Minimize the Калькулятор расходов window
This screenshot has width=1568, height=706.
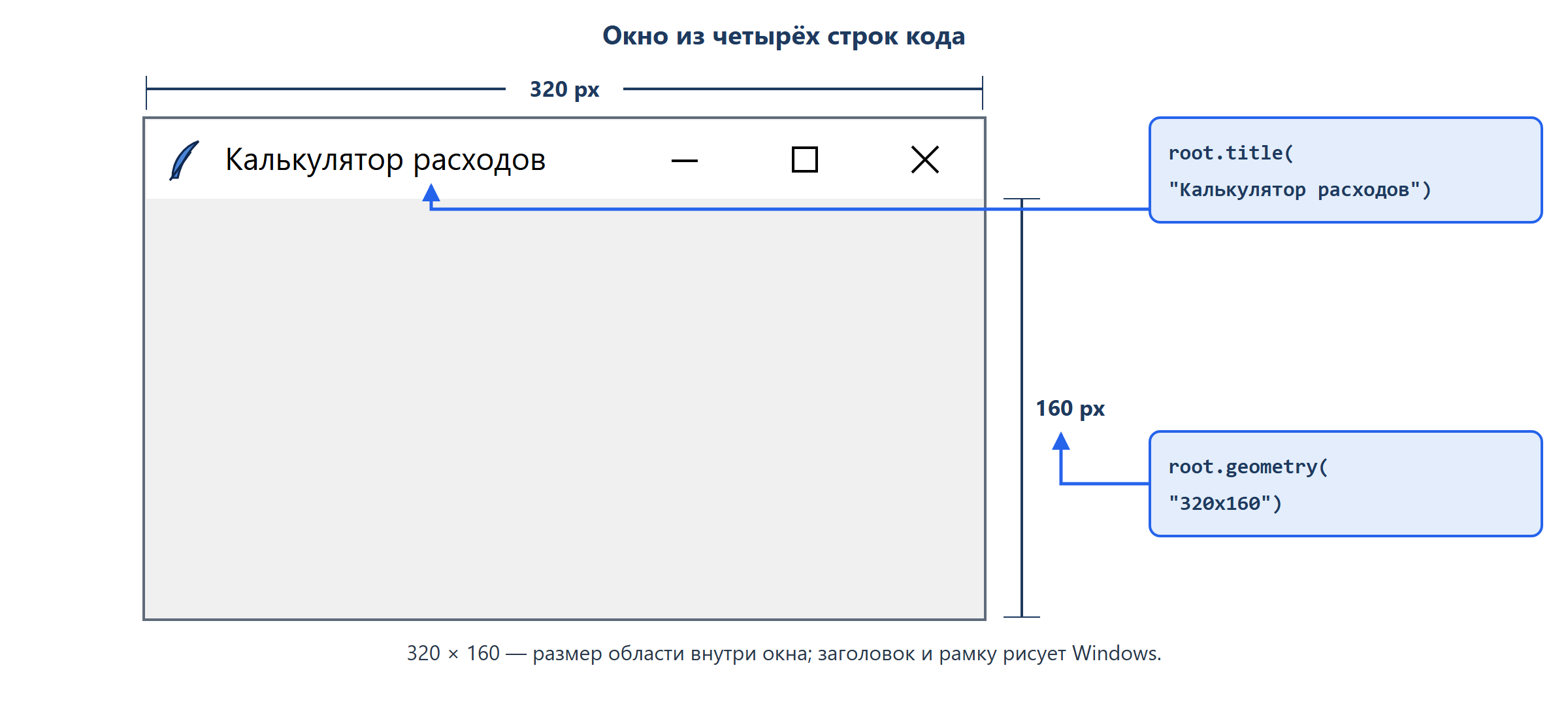[685, 160]
